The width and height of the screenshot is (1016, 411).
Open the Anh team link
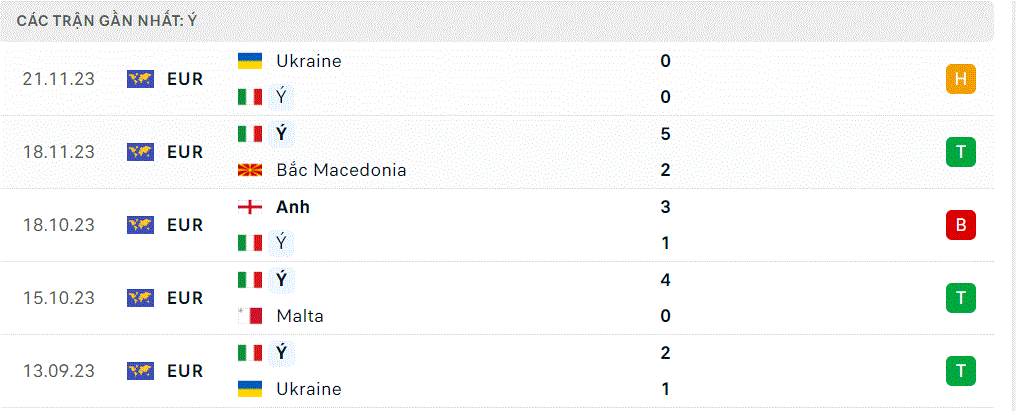293,207
